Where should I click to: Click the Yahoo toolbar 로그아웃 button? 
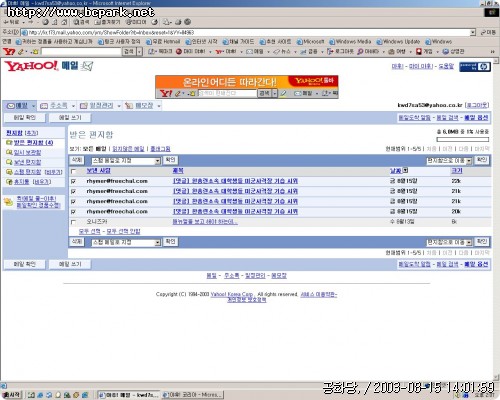[x=340, y=52]
